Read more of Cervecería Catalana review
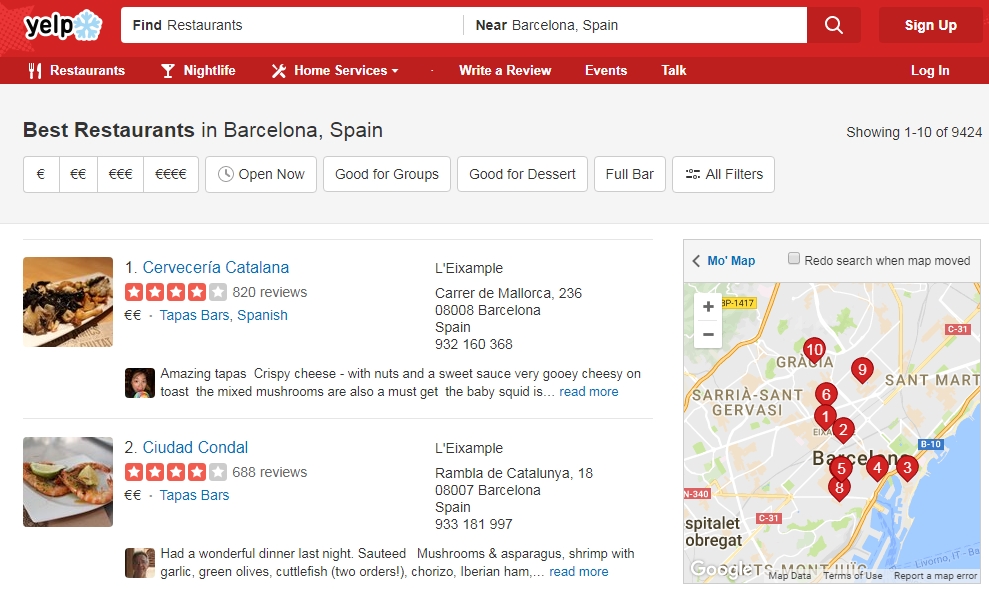 point(588,392)
